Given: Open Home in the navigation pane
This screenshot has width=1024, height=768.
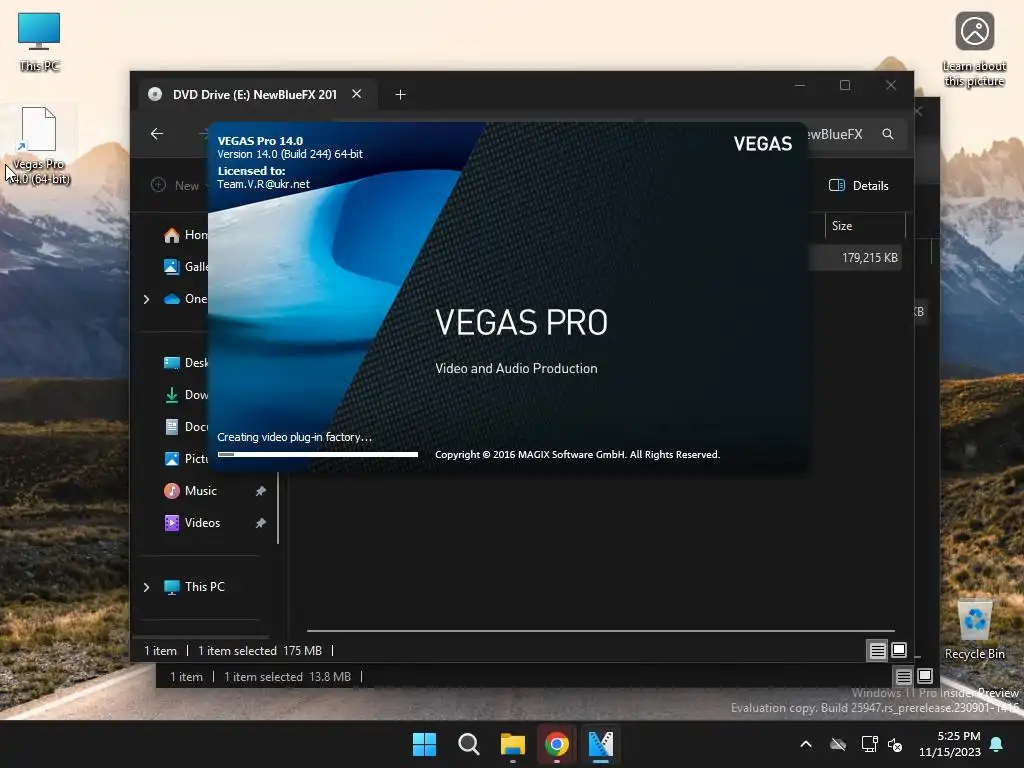Looking at the screenshot, I should [185, 234].
